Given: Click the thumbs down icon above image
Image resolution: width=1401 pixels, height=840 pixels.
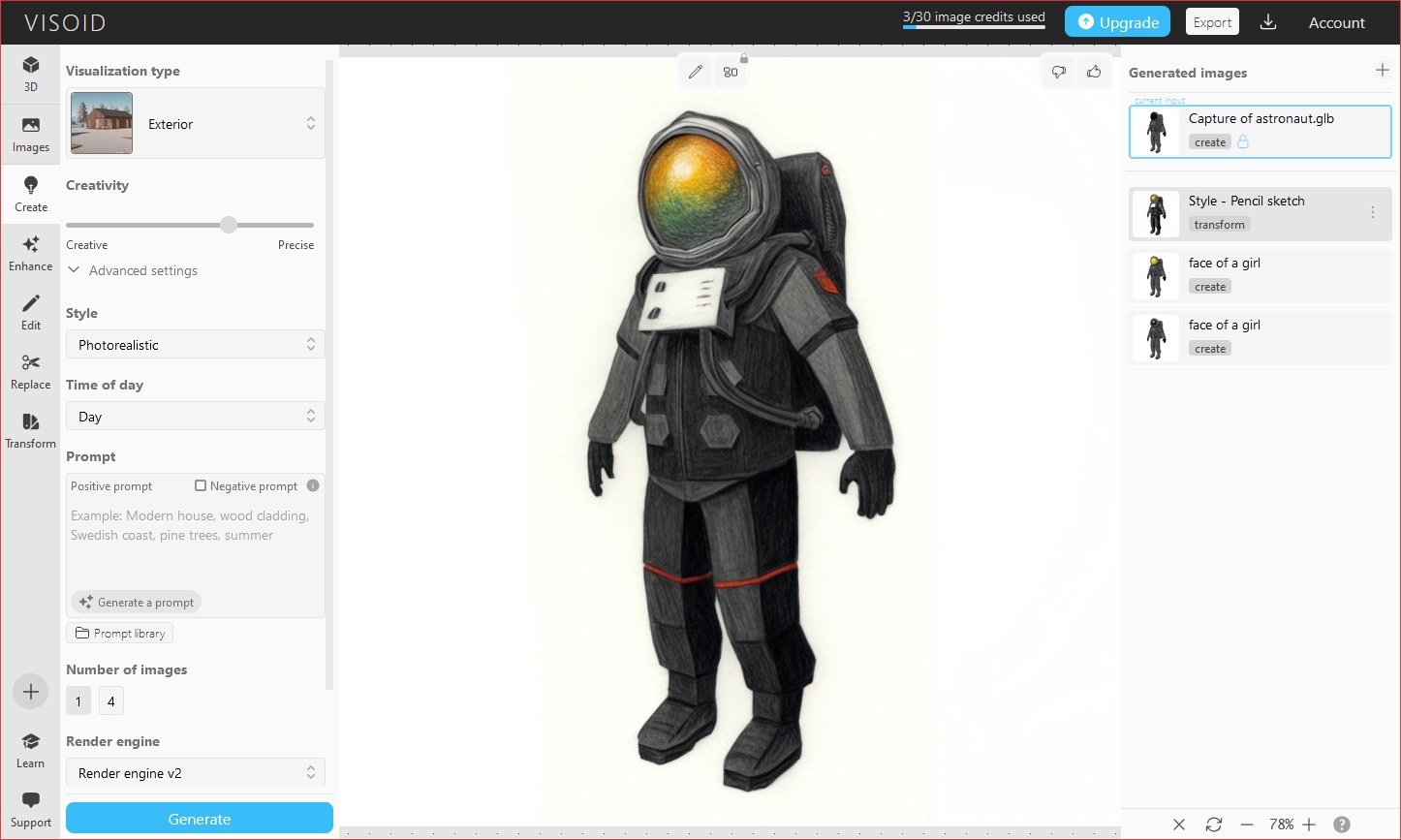Looking at the screenshot, I should [x=1059, y=72].
